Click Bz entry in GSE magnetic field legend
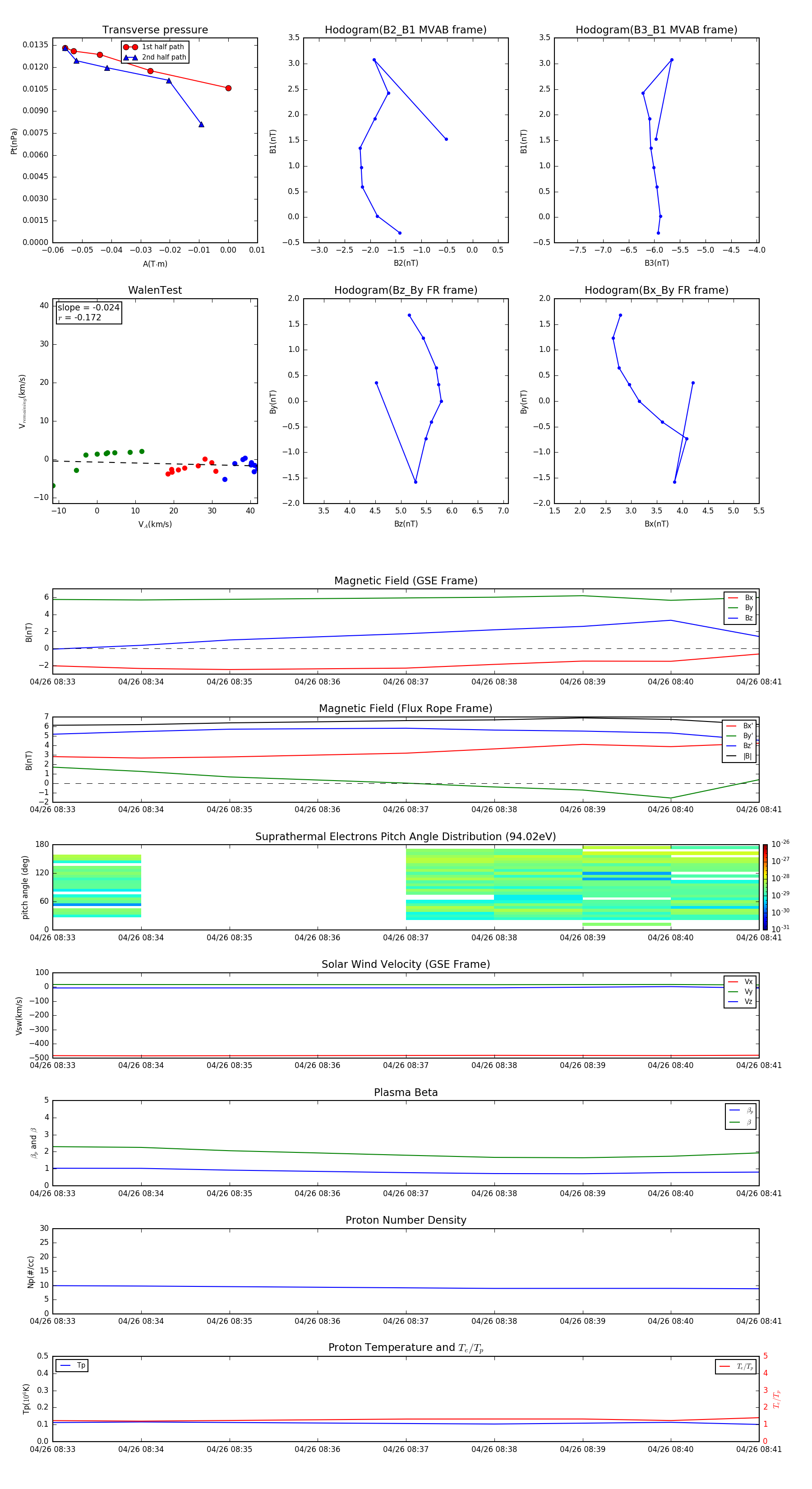The height and width of the screenshot is (1489, 812). 740,618
